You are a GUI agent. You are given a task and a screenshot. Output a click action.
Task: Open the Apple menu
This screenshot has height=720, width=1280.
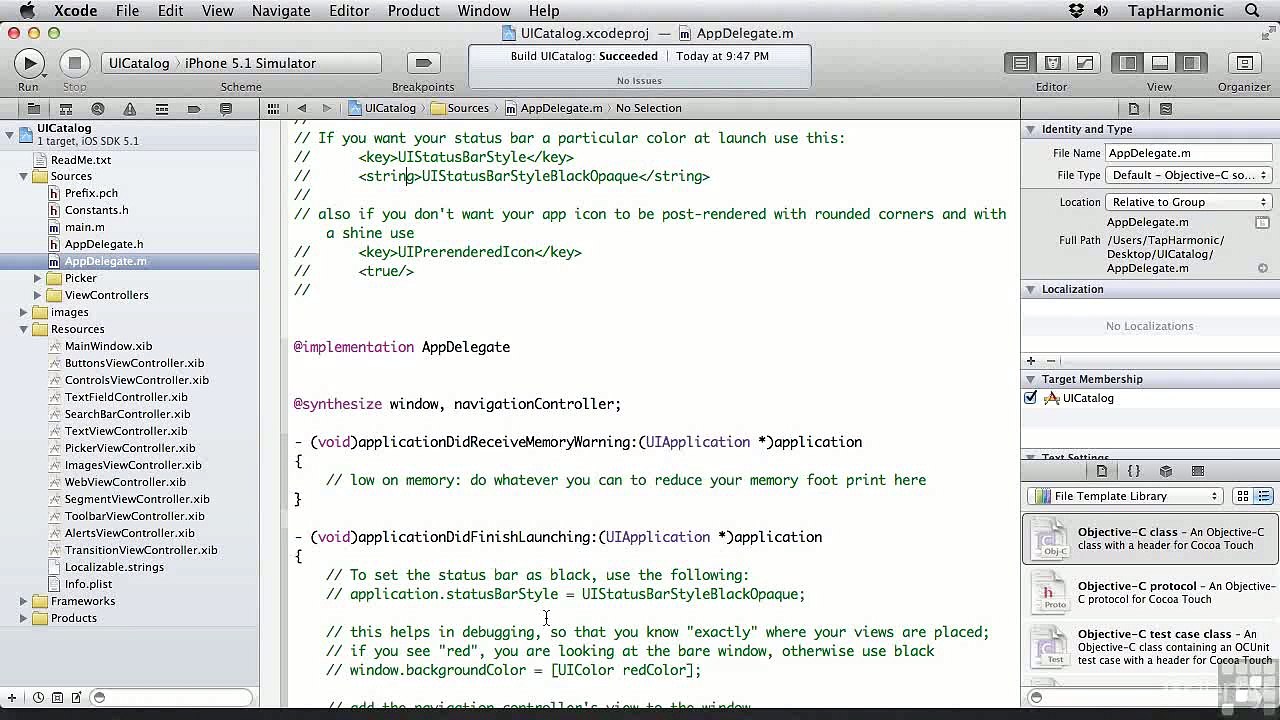pyautogui.click(x=28, y=11)
